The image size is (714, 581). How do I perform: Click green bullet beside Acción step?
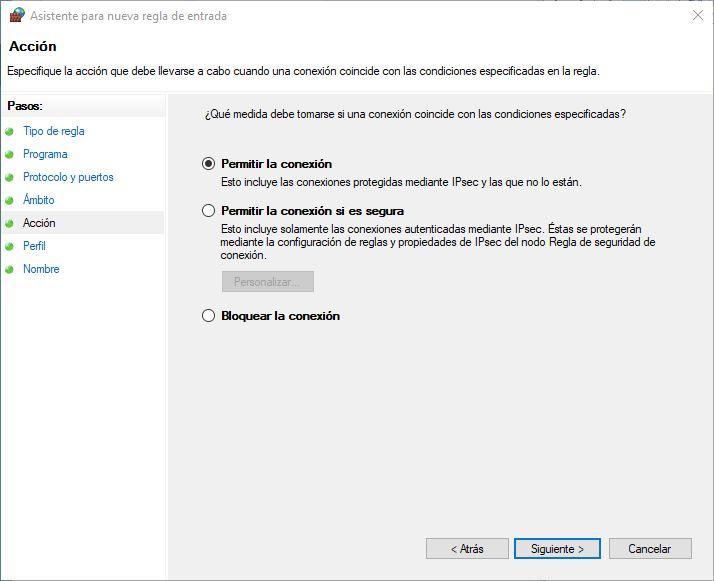[x=10, y=223]
